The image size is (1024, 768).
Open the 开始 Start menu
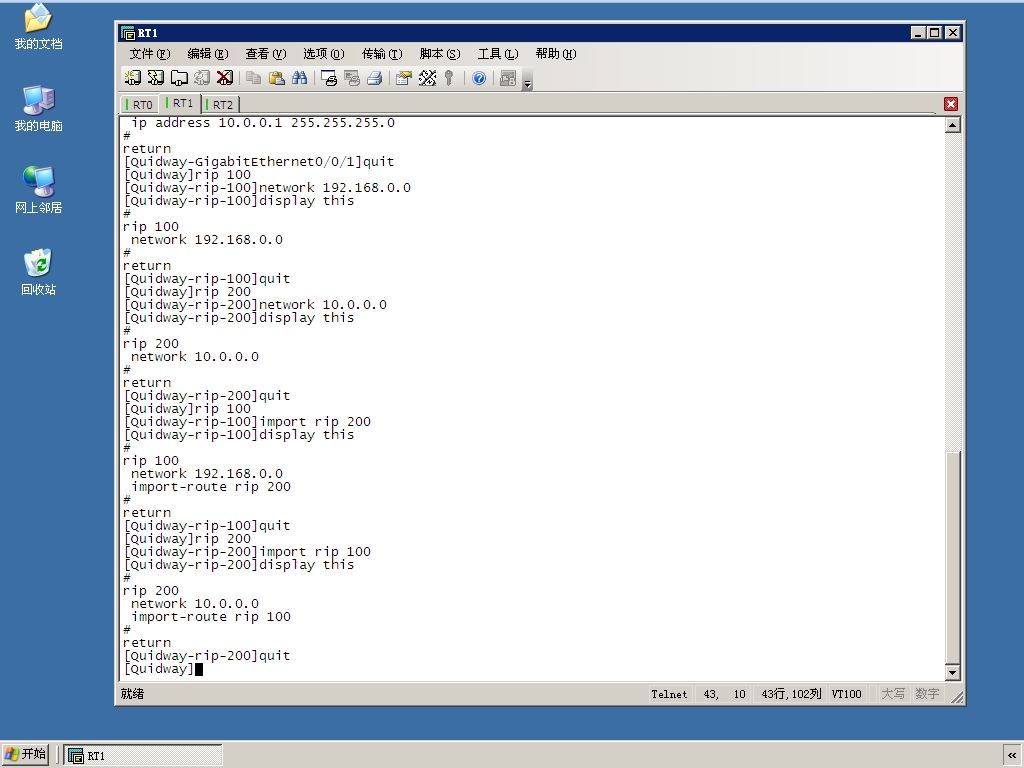click(x=25, y=754)
